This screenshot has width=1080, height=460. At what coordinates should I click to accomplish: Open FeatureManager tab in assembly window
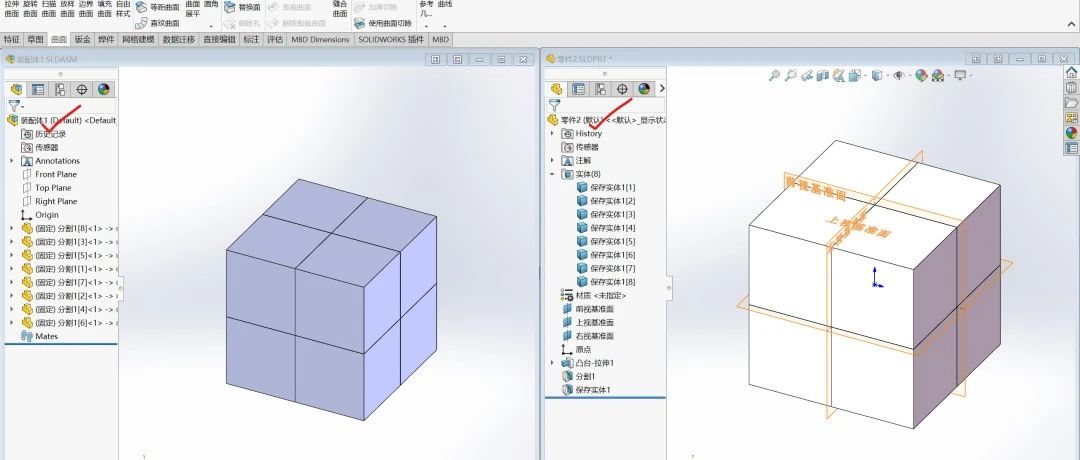coord(17,90)
